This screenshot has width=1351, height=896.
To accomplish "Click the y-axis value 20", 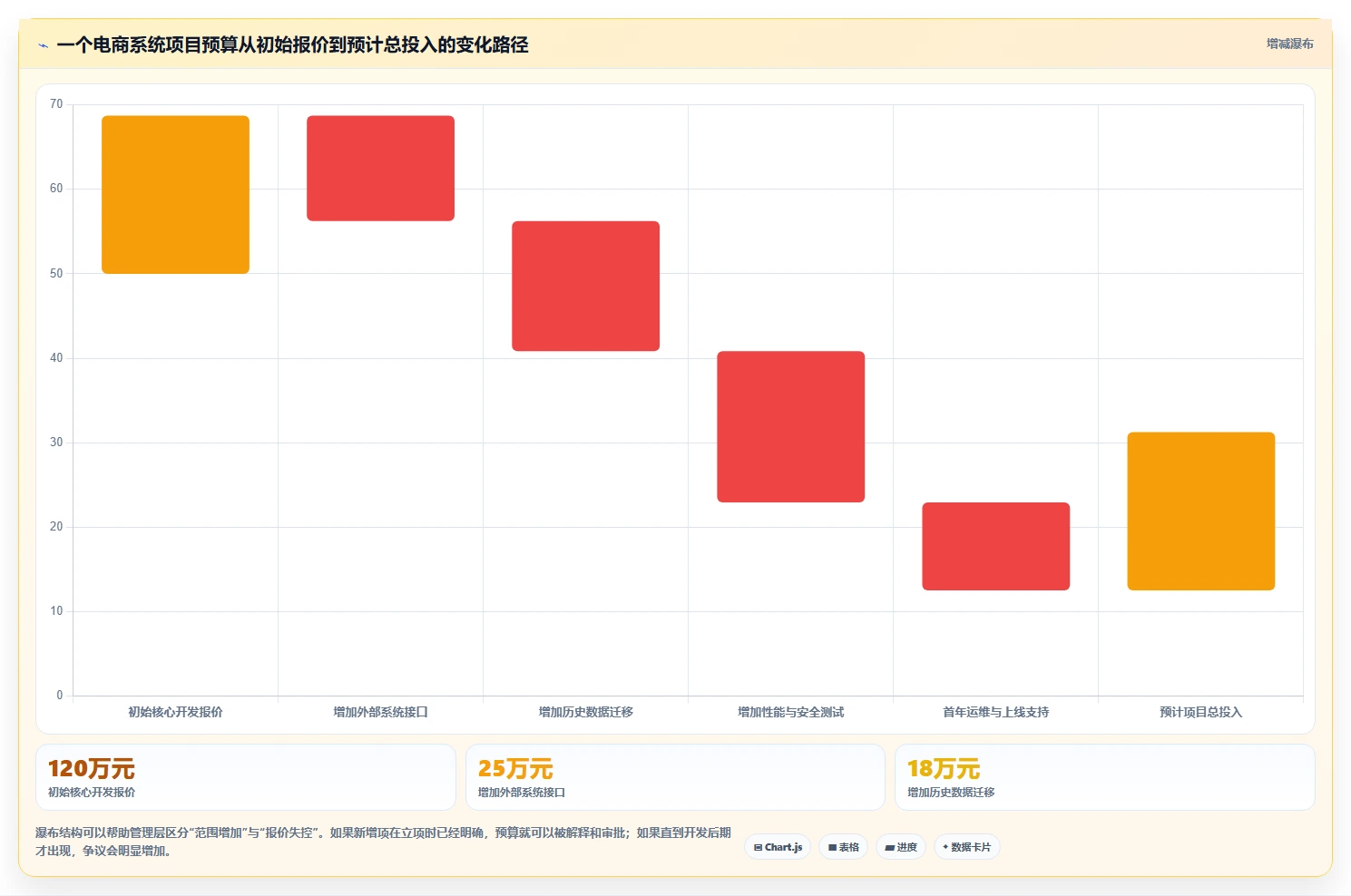I will tap(56, 526).
